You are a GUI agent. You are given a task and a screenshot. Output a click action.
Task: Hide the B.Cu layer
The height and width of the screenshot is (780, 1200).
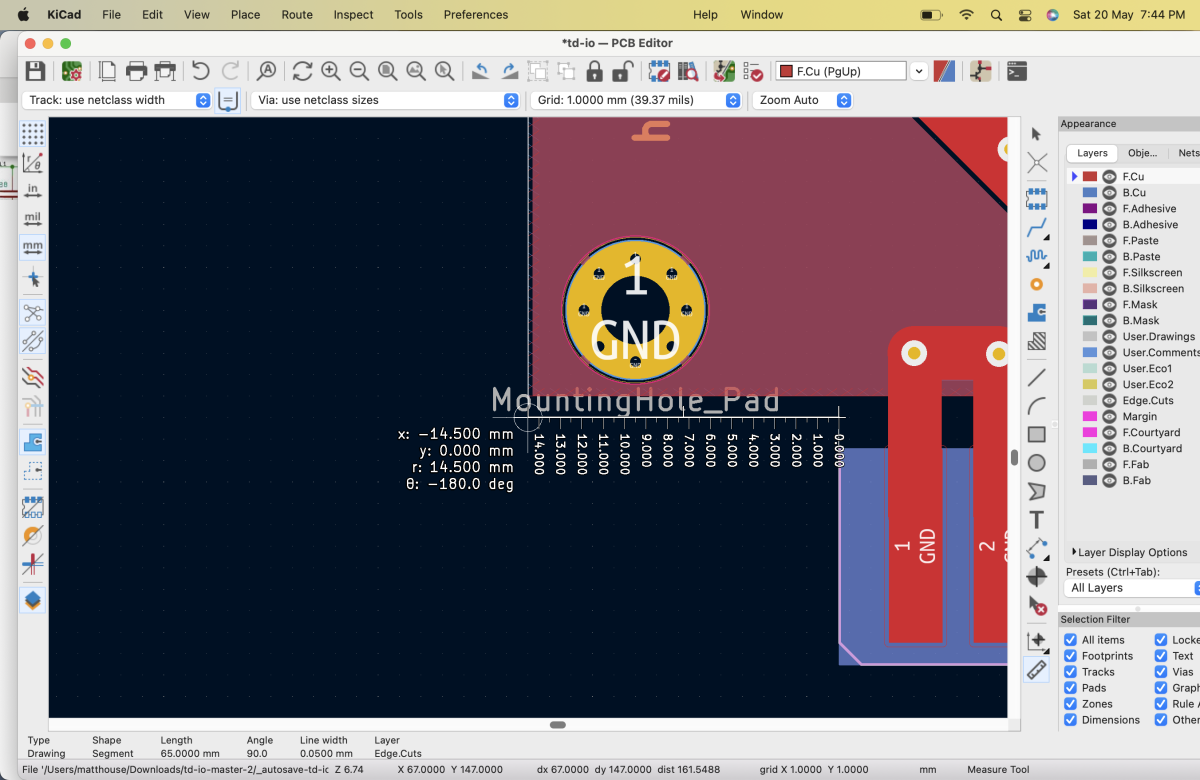tap(1109, 193)
